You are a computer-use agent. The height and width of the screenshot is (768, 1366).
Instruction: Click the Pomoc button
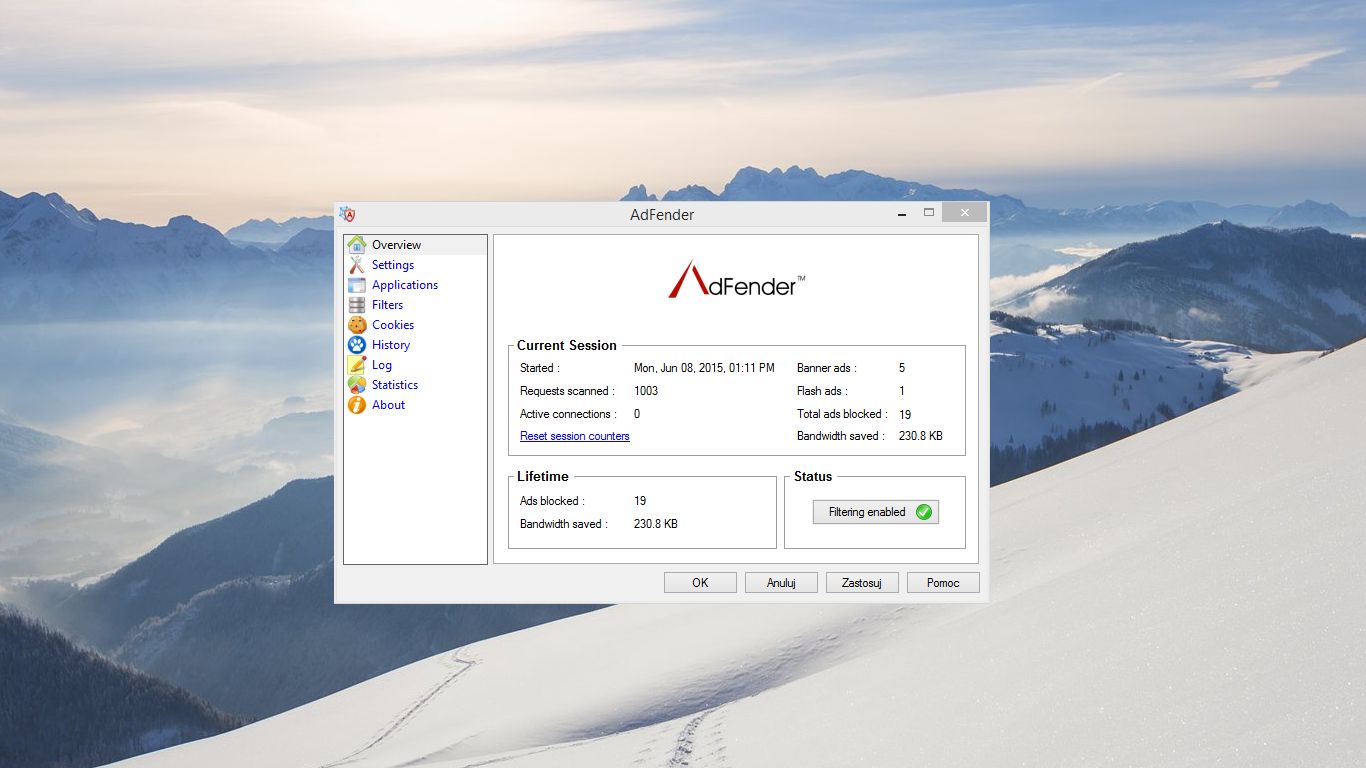click(943, 583)
